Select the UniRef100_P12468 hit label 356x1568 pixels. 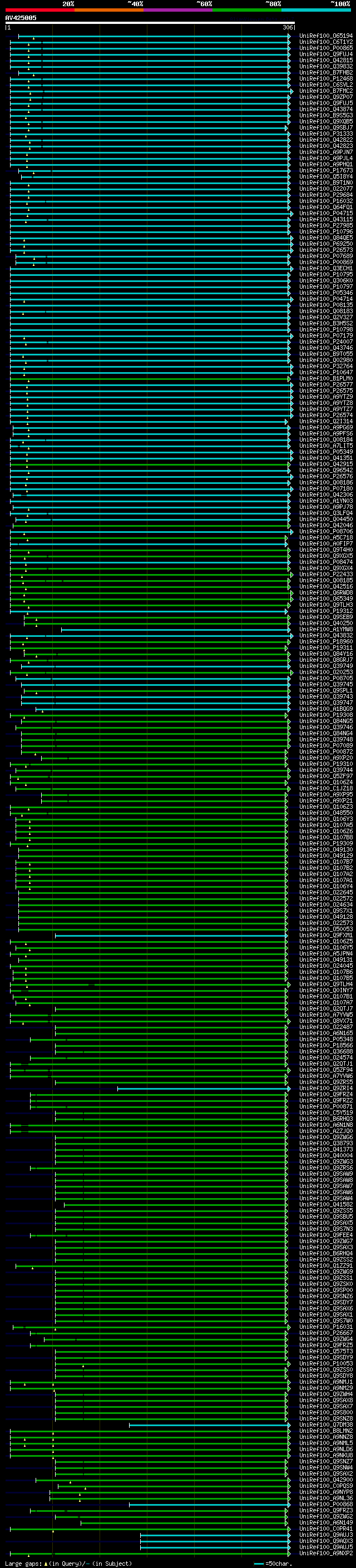pyautogui.click(x=325, y=78)
